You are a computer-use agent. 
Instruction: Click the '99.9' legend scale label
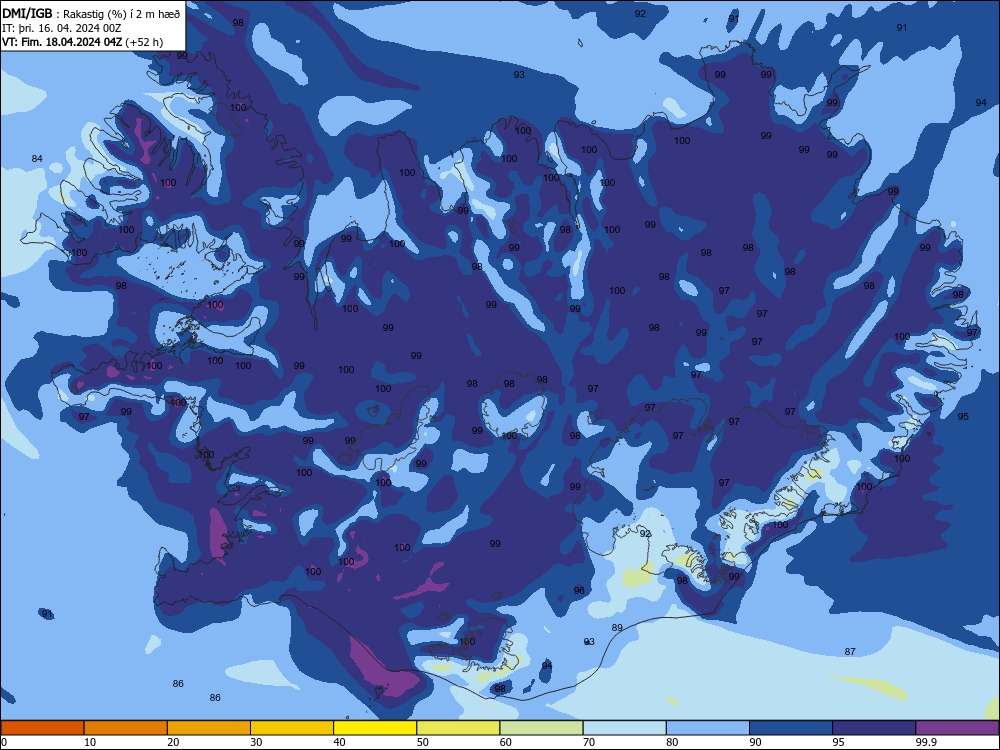[x=926, y=742]
